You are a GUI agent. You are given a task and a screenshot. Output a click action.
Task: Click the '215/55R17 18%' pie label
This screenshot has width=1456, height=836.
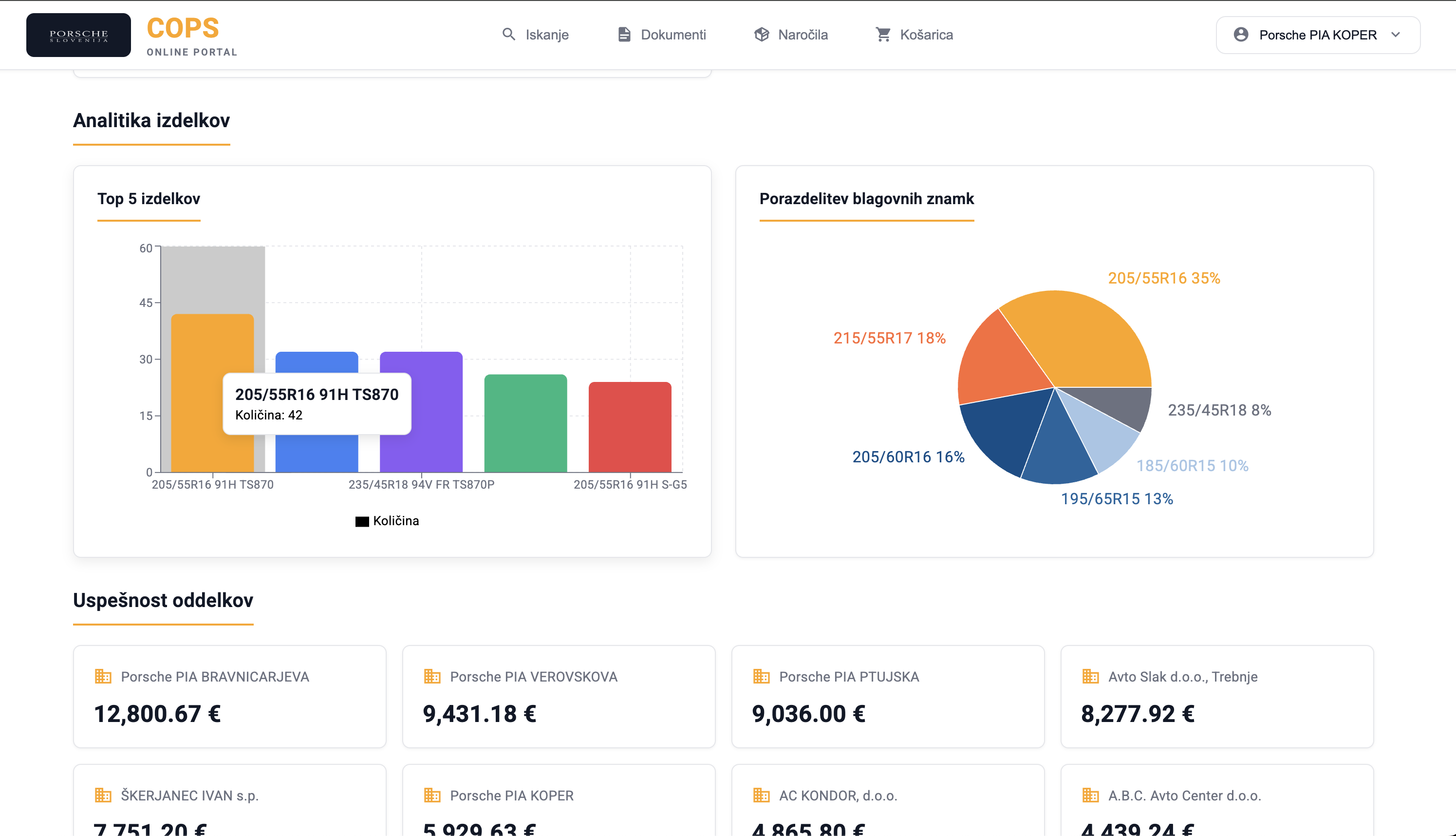(x=890, y=338)
